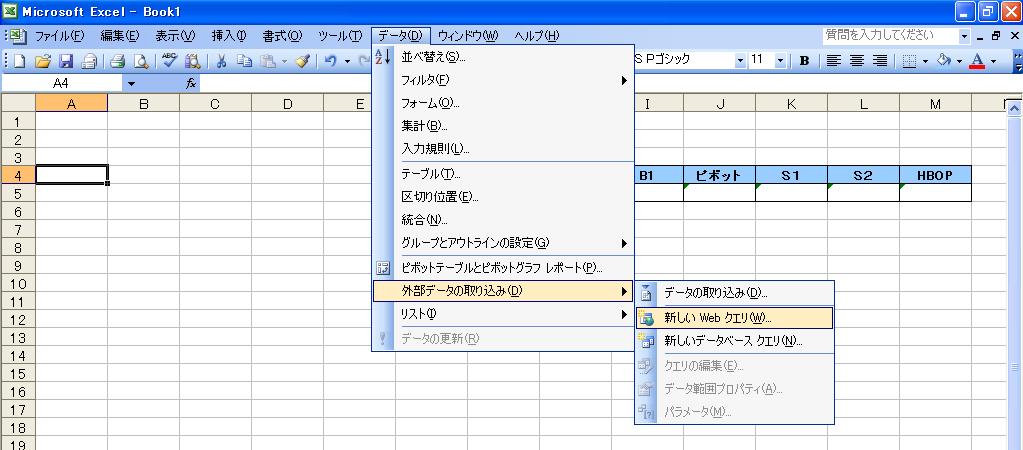Open the 挿入(I) menu
Viewport: 1023px width, 450px height.
[228, 36]
